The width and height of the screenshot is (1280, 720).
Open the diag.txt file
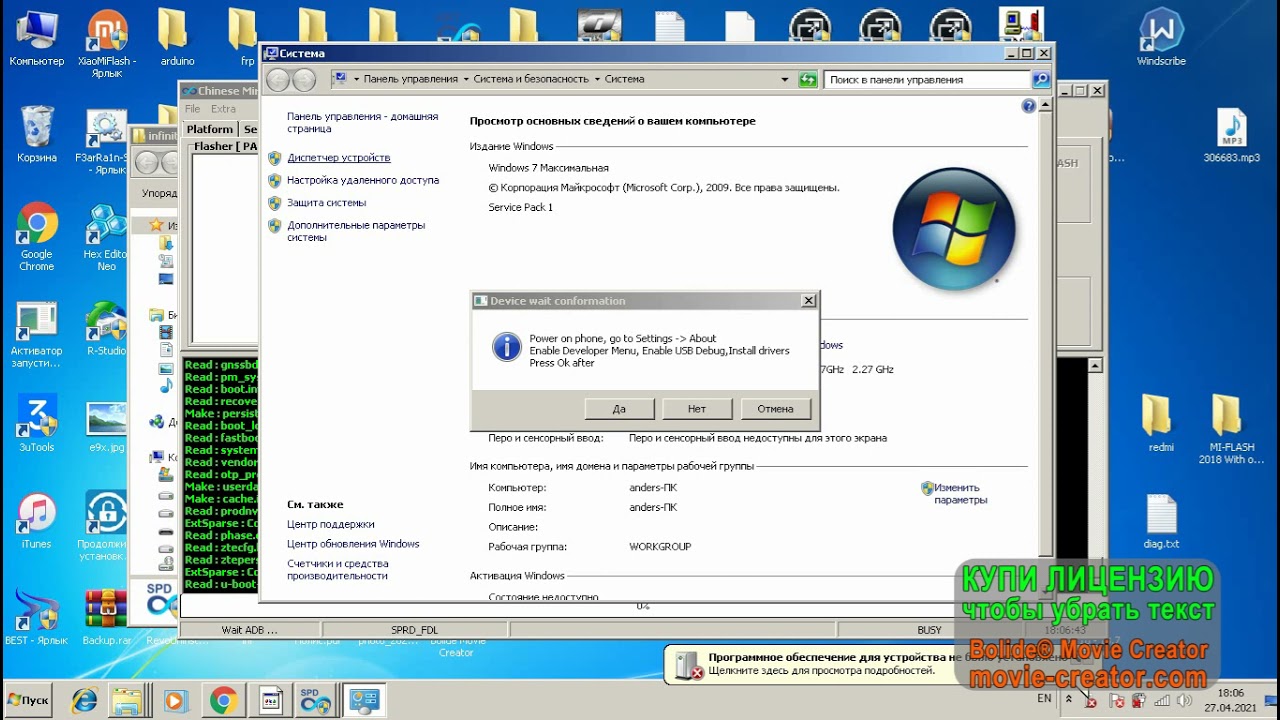[1161, 521]
